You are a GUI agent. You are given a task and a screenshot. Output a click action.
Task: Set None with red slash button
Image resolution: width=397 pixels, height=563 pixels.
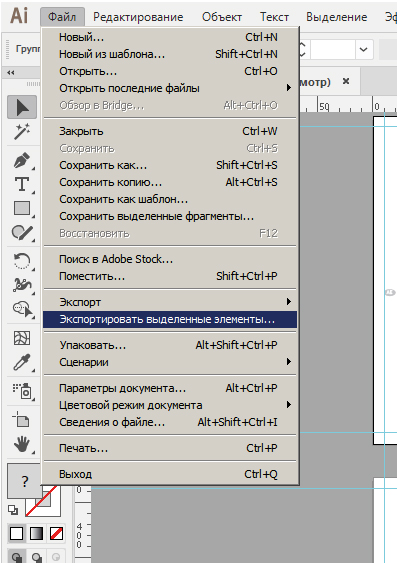(x=56, y=534)
